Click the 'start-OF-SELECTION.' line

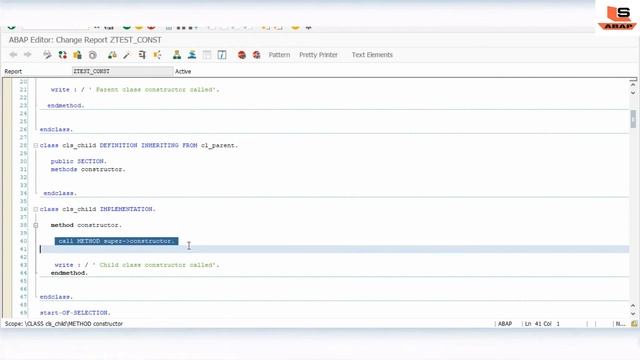(75, 313)
